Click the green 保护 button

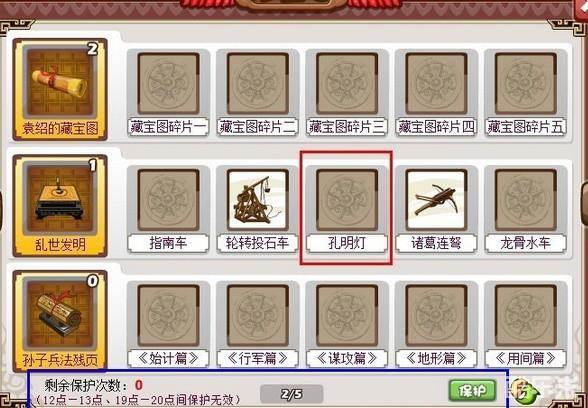click(x=472, y=391)
